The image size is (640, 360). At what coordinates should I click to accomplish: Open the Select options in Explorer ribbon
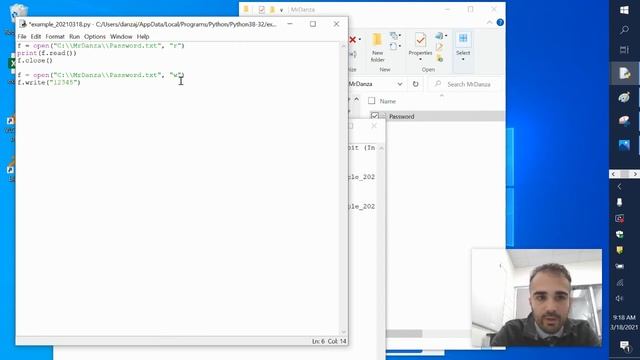click(463, 47)
